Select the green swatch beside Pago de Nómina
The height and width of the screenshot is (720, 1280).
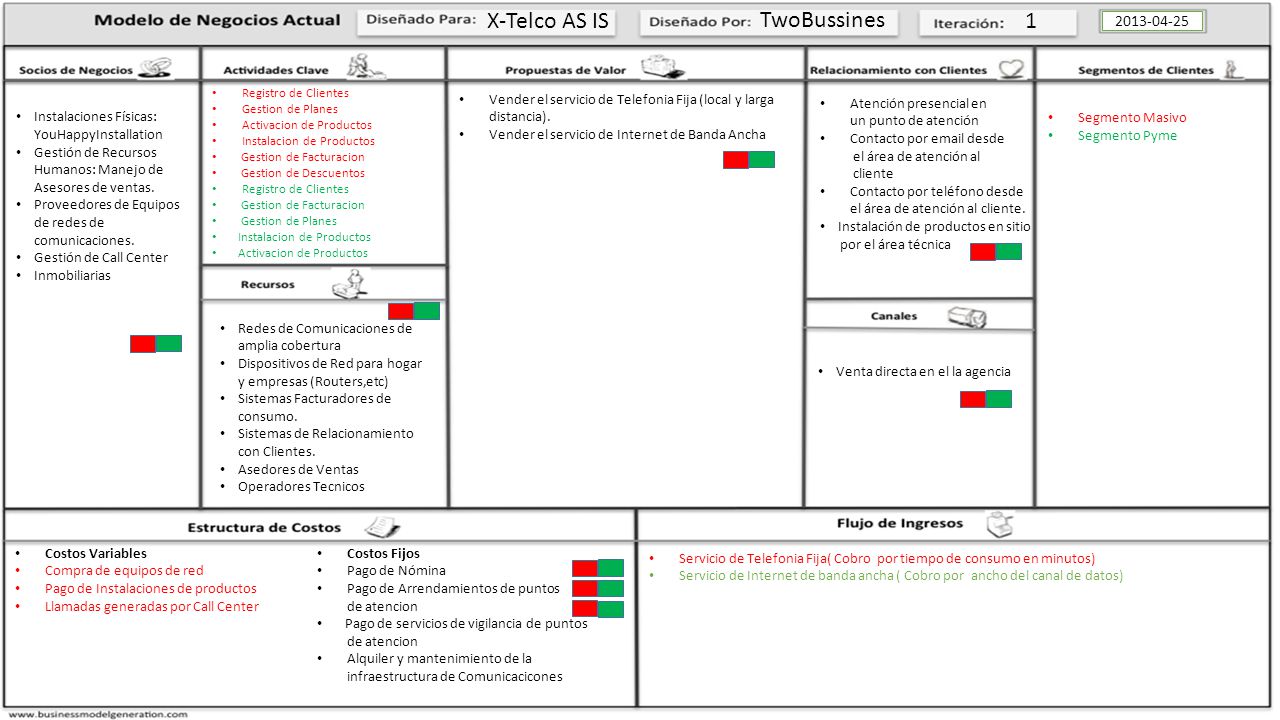[610, 569]
